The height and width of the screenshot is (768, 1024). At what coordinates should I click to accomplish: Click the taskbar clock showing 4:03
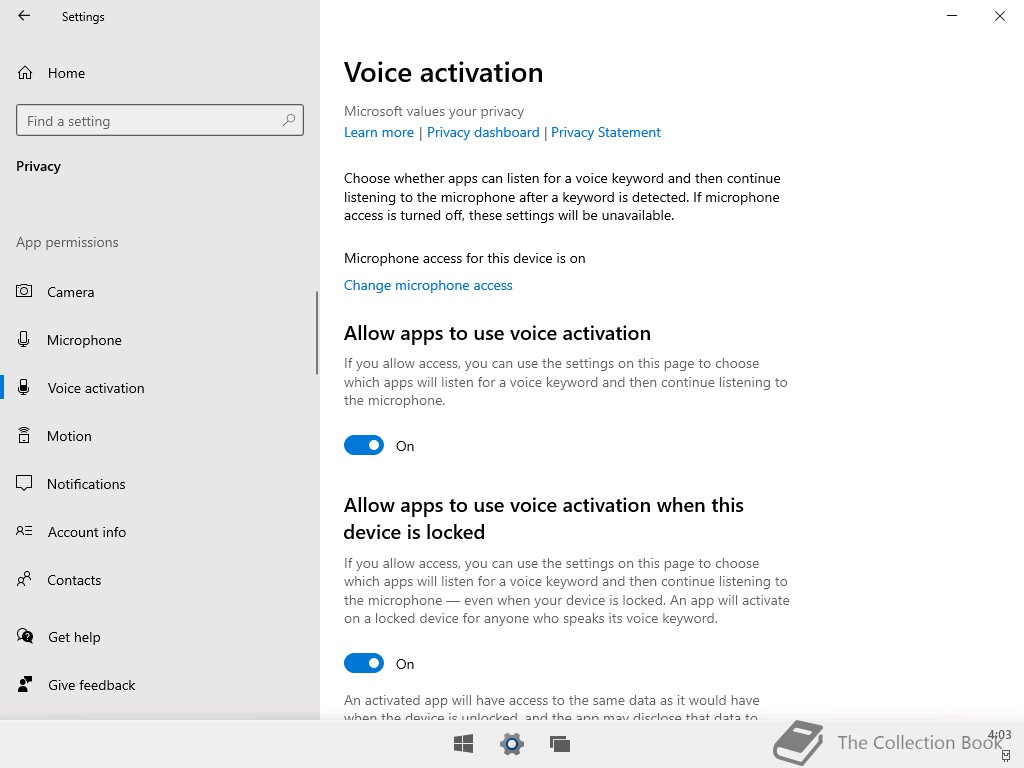(999, 735)
